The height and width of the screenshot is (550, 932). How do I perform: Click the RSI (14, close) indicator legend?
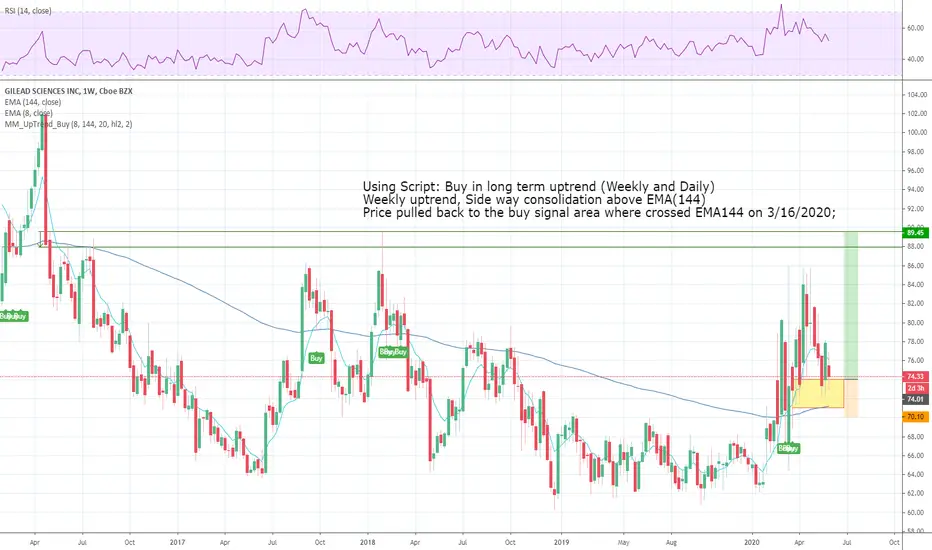[x=28, y=11]
